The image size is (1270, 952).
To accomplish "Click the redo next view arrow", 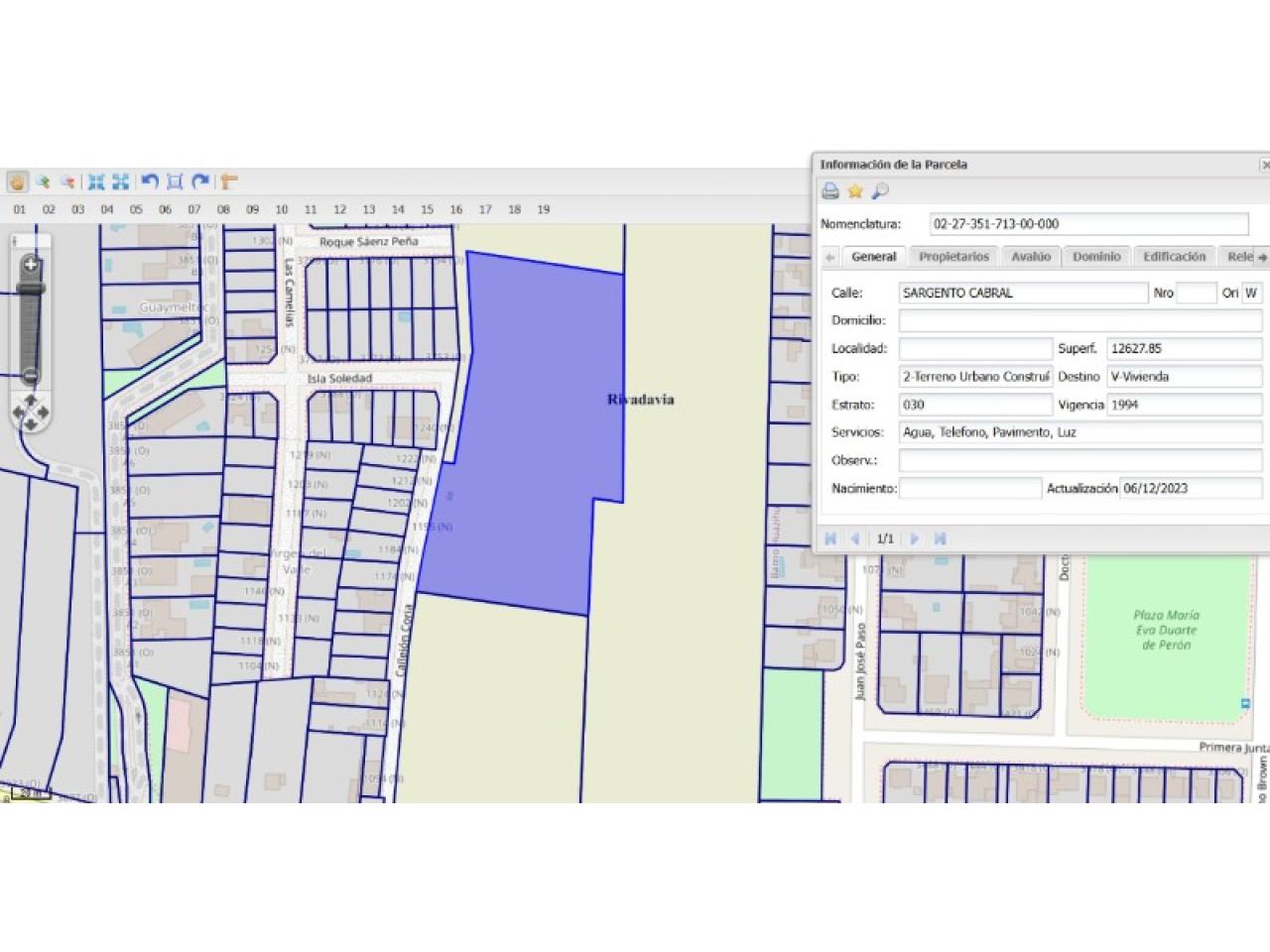I will click(200, 181).
